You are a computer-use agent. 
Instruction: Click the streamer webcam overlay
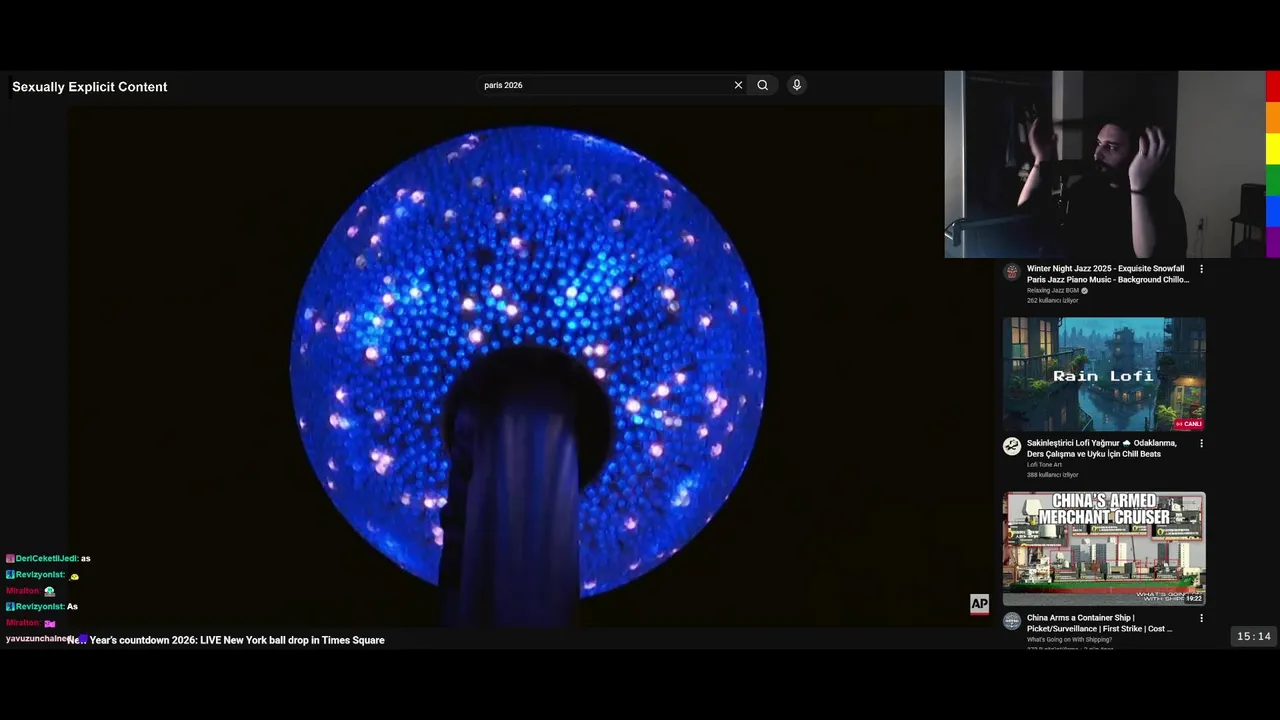[x=1105, y=164]
